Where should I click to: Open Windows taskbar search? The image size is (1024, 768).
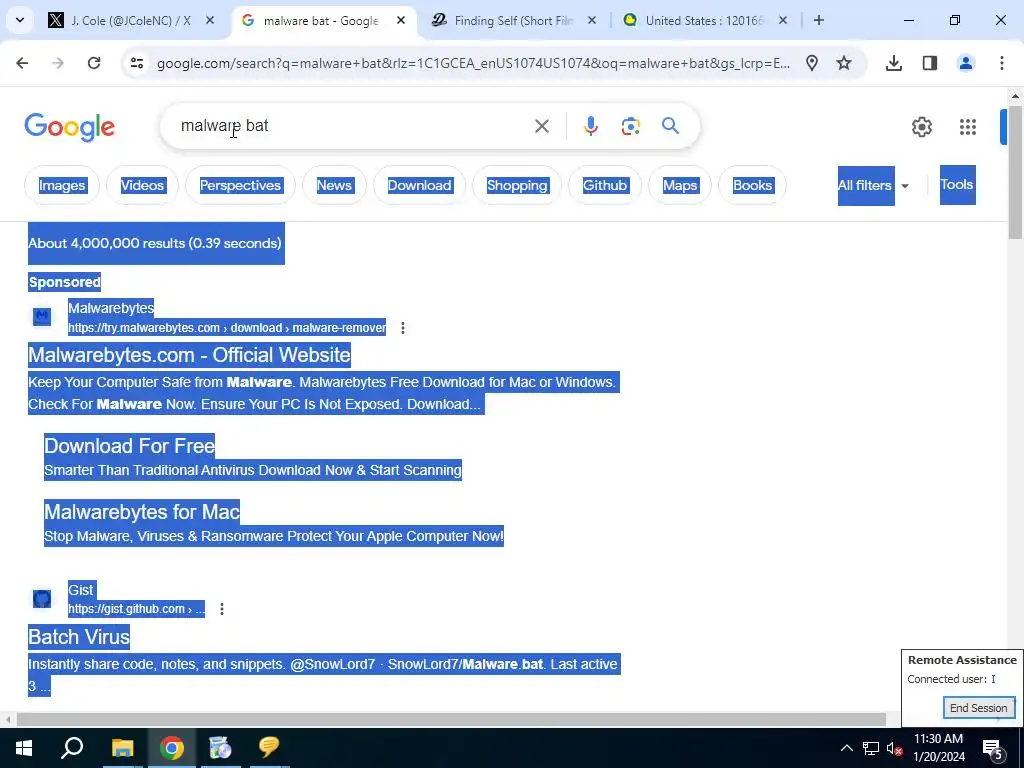72,748
